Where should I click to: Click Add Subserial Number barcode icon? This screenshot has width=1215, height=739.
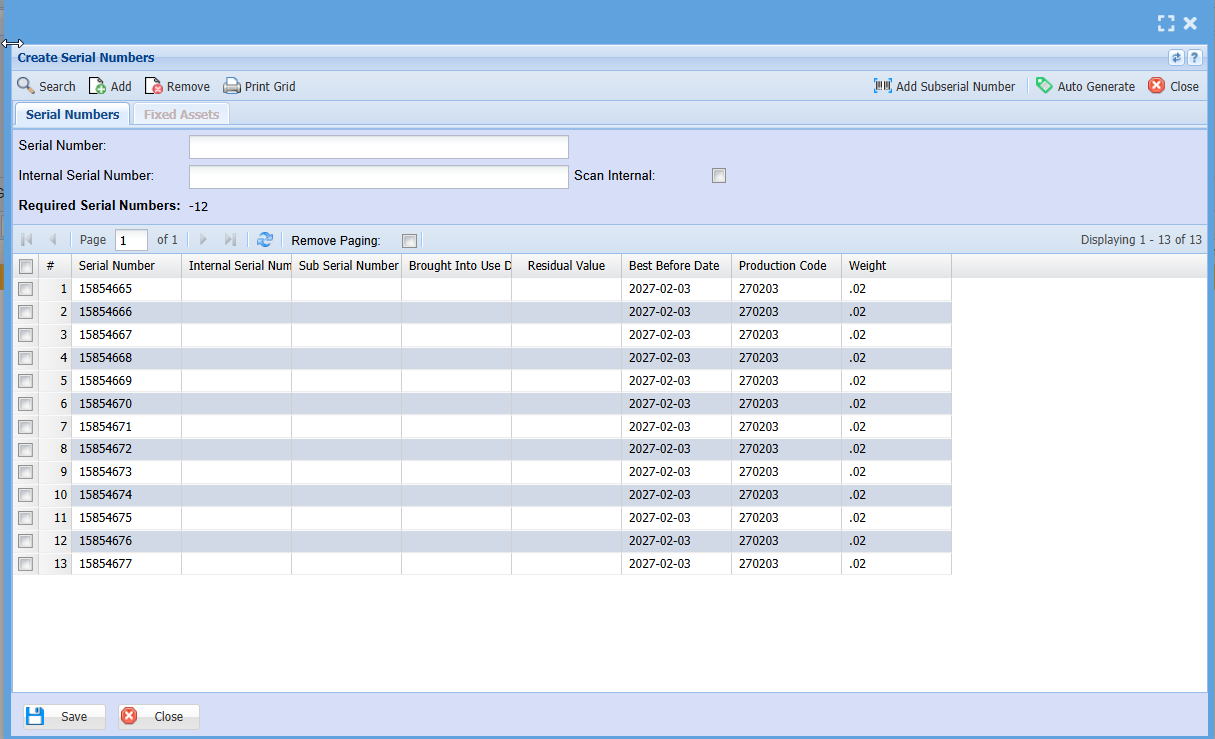pyautogui.click(x=882, y=86)
